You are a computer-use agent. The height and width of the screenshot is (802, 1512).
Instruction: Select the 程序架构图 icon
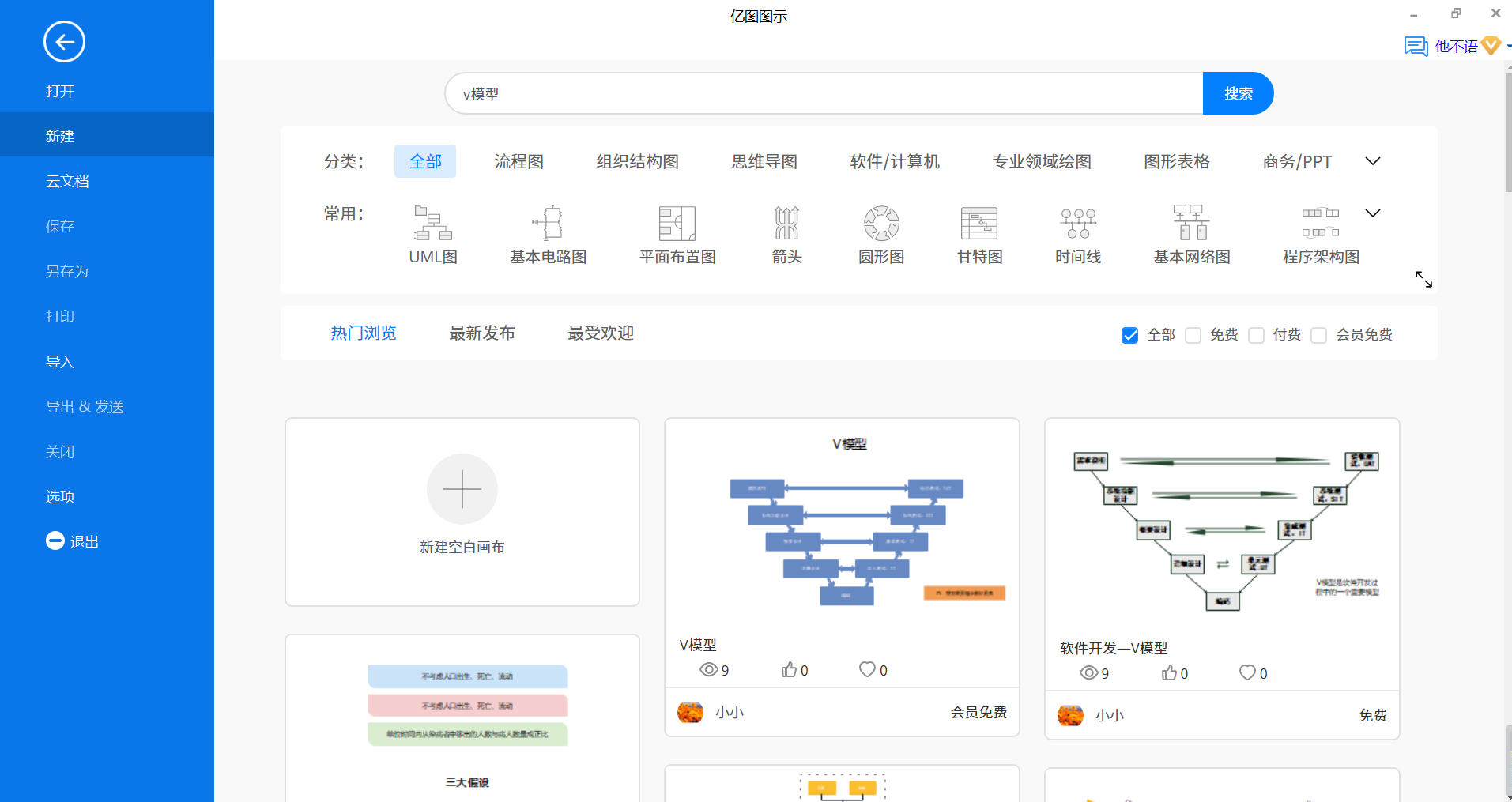pos(1321,223)
